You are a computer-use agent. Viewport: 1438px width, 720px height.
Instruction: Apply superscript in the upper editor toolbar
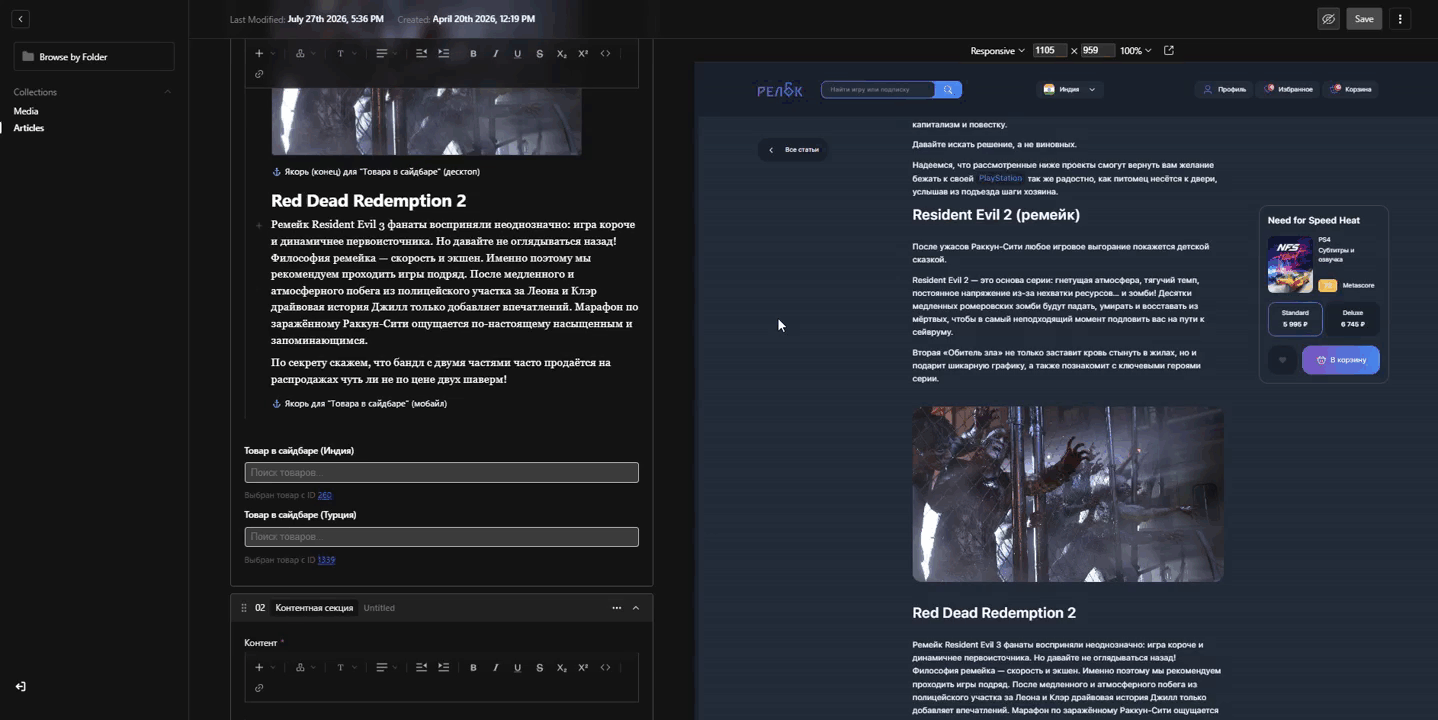[x=583, y=53]
